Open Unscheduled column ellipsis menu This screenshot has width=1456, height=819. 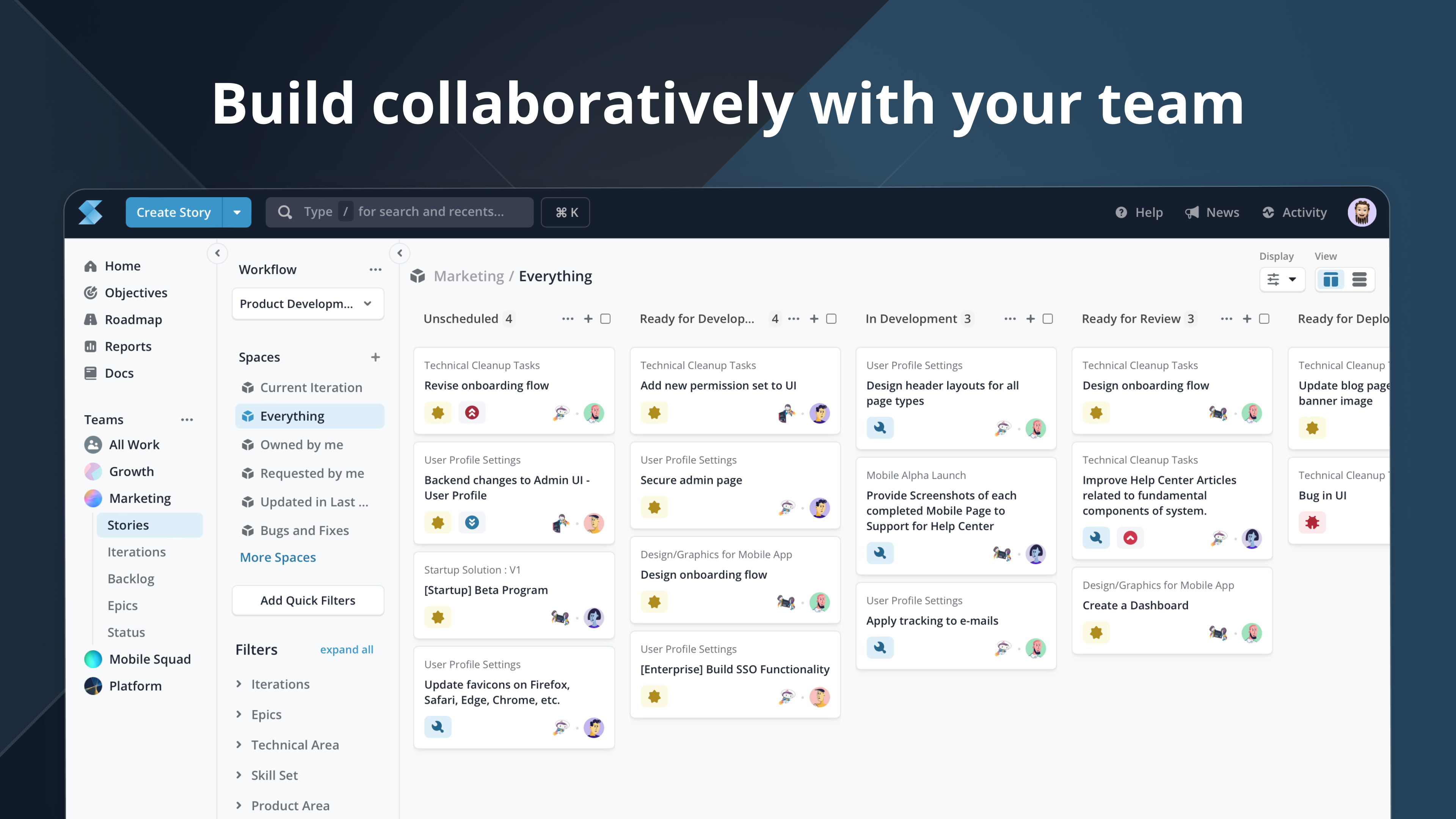pyautogui.click(x=568, y=319)
